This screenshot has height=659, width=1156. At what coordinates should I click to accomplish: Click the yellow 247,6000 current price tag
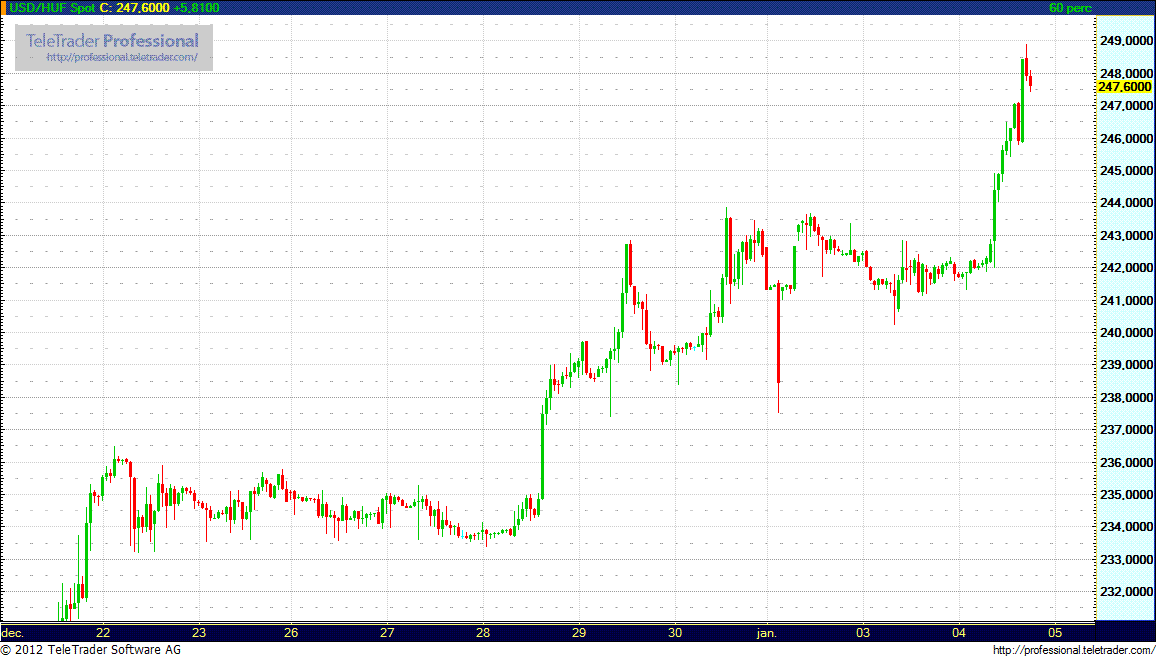pyautogui.click(x=1124, y=87)
